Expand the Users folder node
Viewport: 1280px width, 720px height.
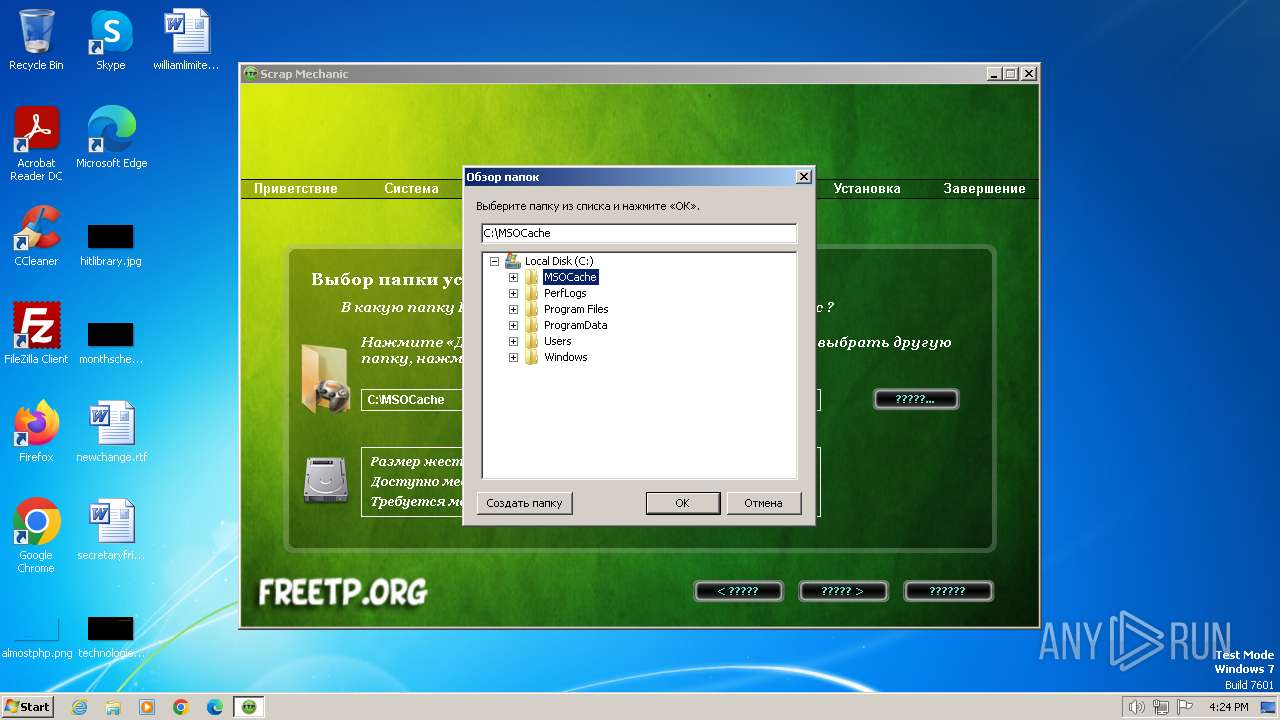point(513,341)
